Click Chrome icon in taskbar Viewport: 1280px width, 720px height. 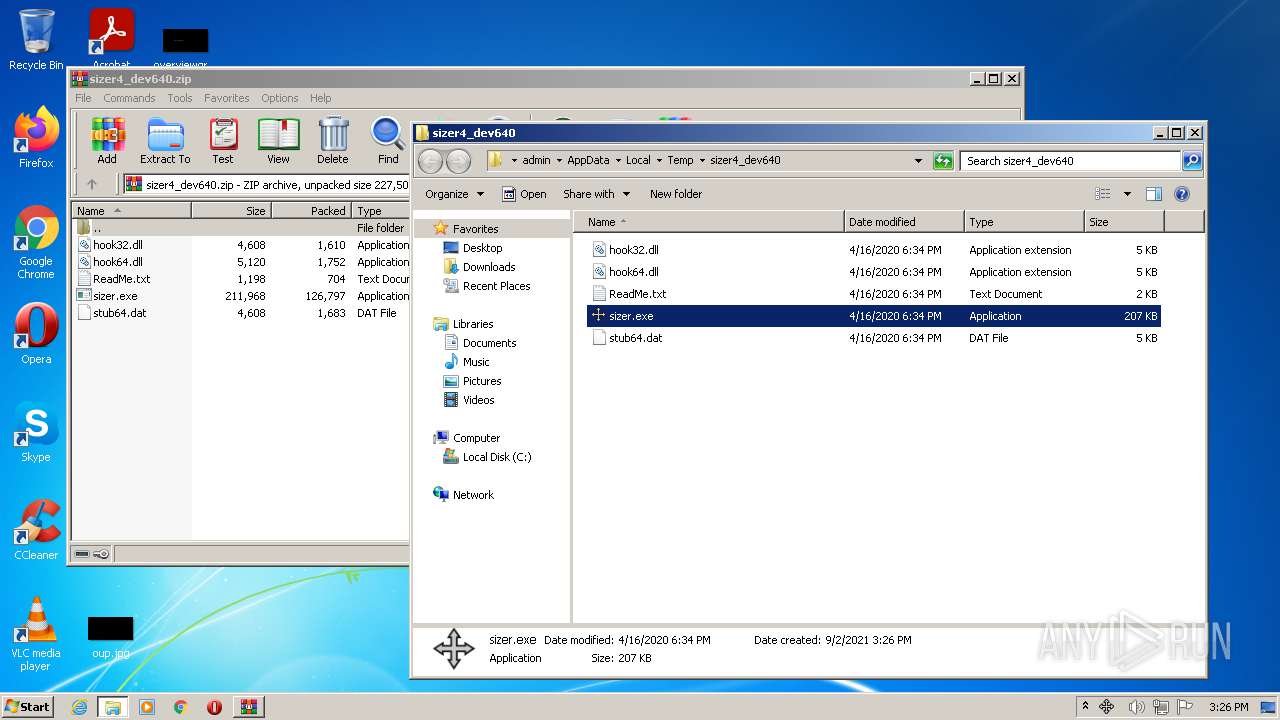(180, 707)
